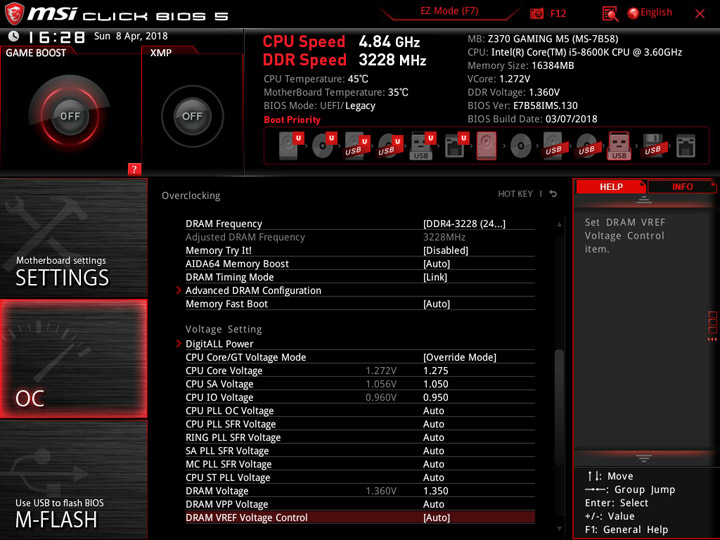Click the clock icon beside the time
720x540 pixels.
click(14, 36)
